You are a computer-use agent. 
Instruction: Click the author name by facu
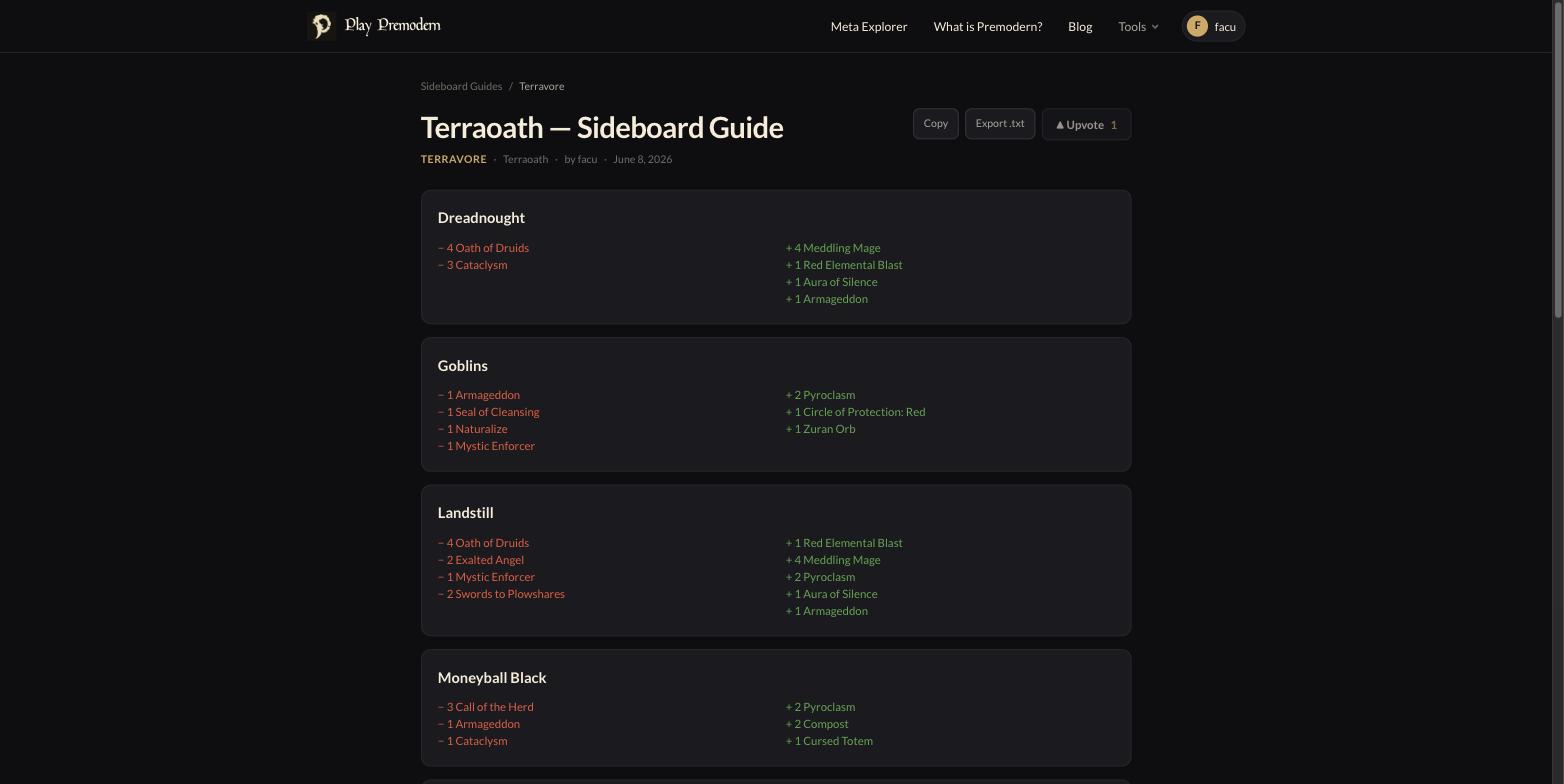(581, 159)
